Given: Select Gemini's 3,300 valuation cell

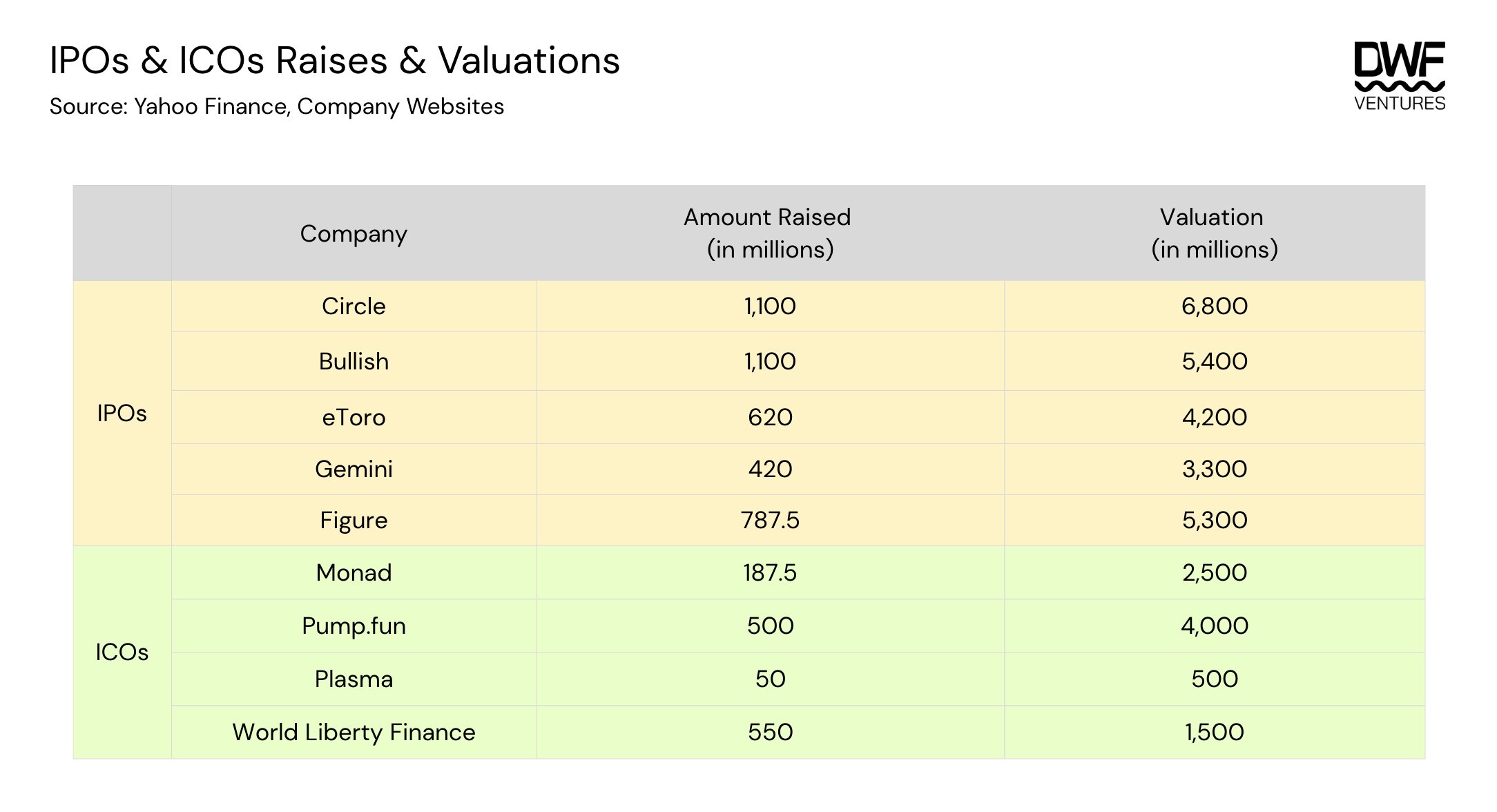Looking at the screenshot, I should tap(1214, 469).
